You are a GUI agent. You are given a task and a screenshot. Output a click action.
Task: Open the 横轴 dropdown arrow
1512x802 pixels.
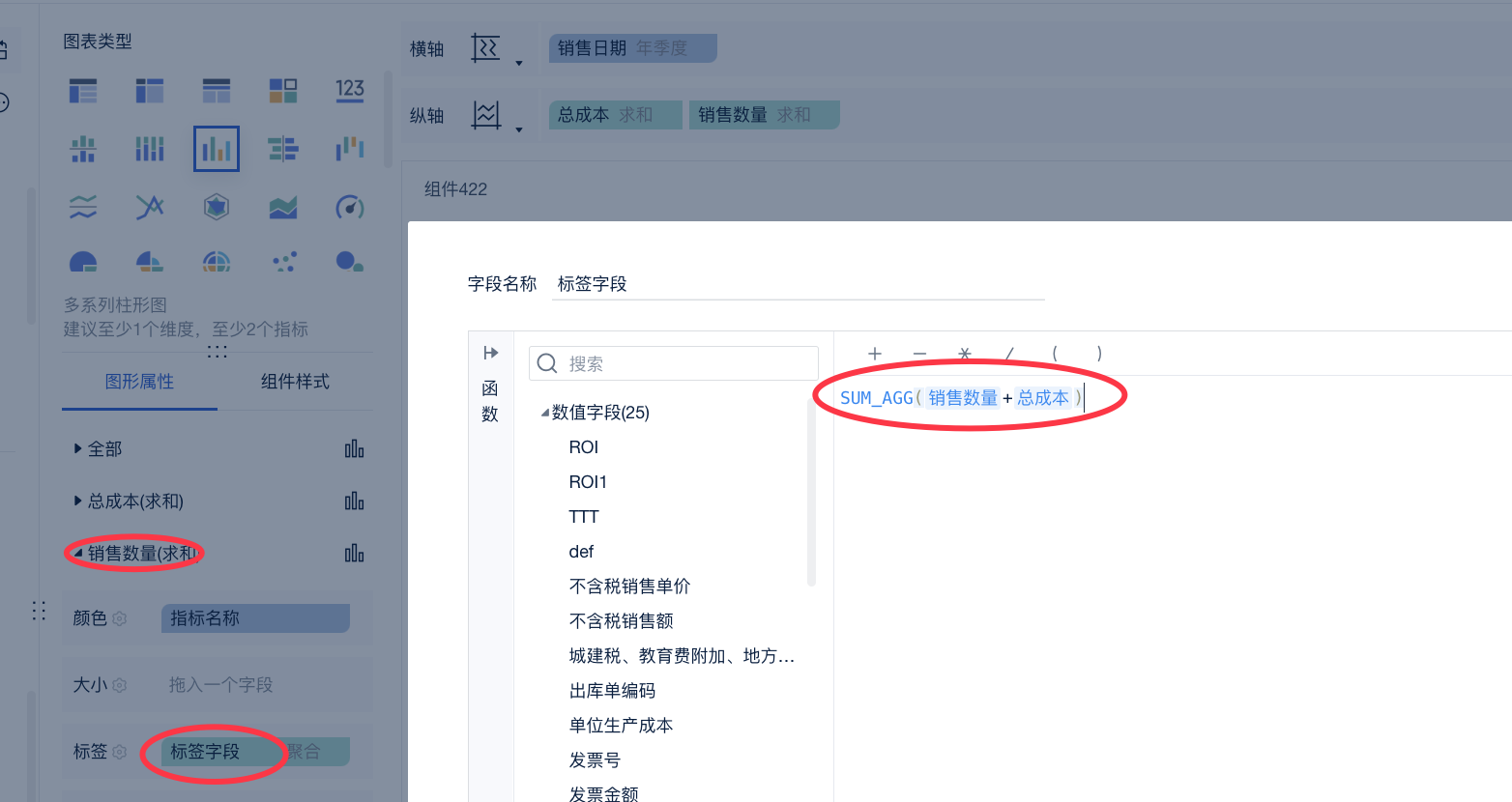519,64
